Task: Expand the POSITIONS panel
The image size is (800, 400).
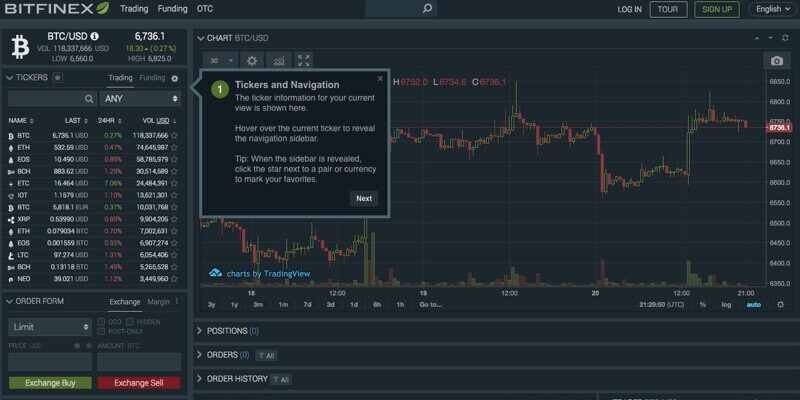Action: coord(199,331)
